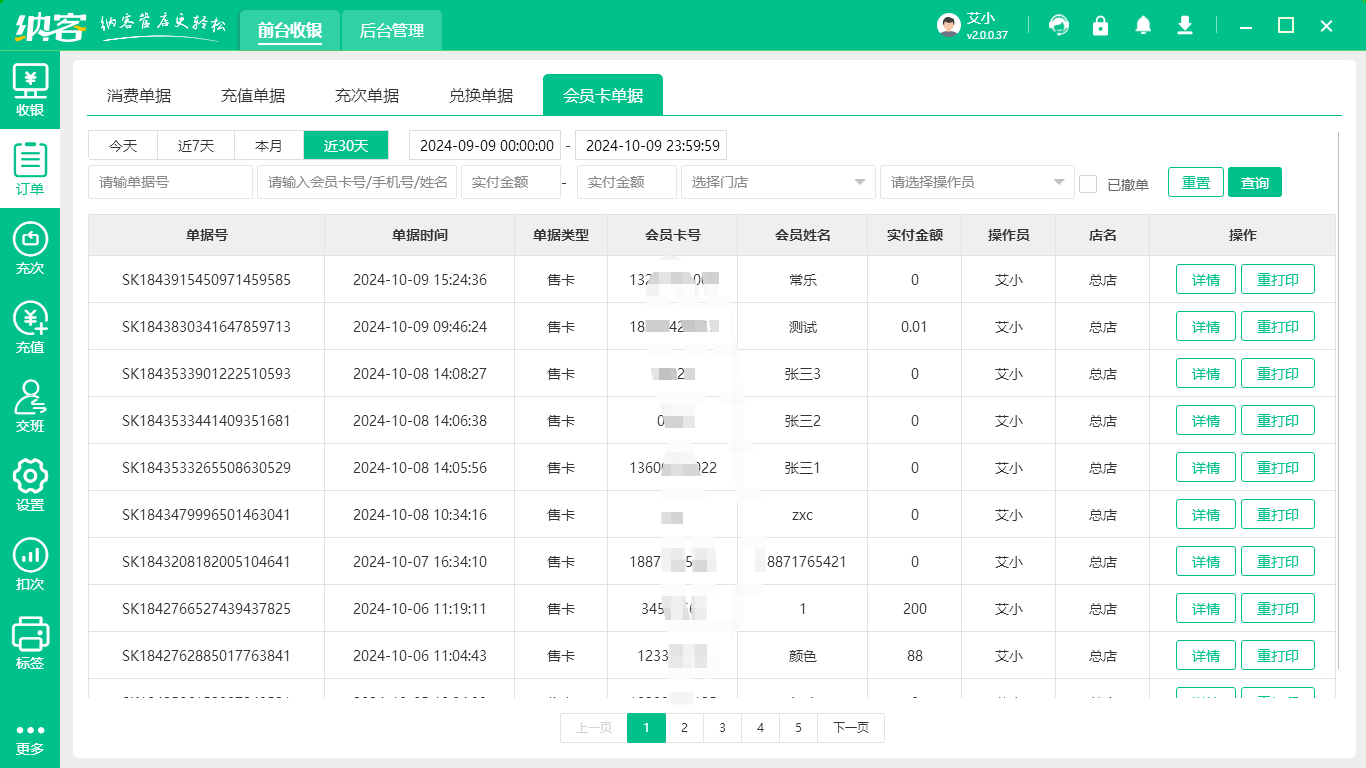
Task: Click the 重置 reset button
Action: [1196, 182]
